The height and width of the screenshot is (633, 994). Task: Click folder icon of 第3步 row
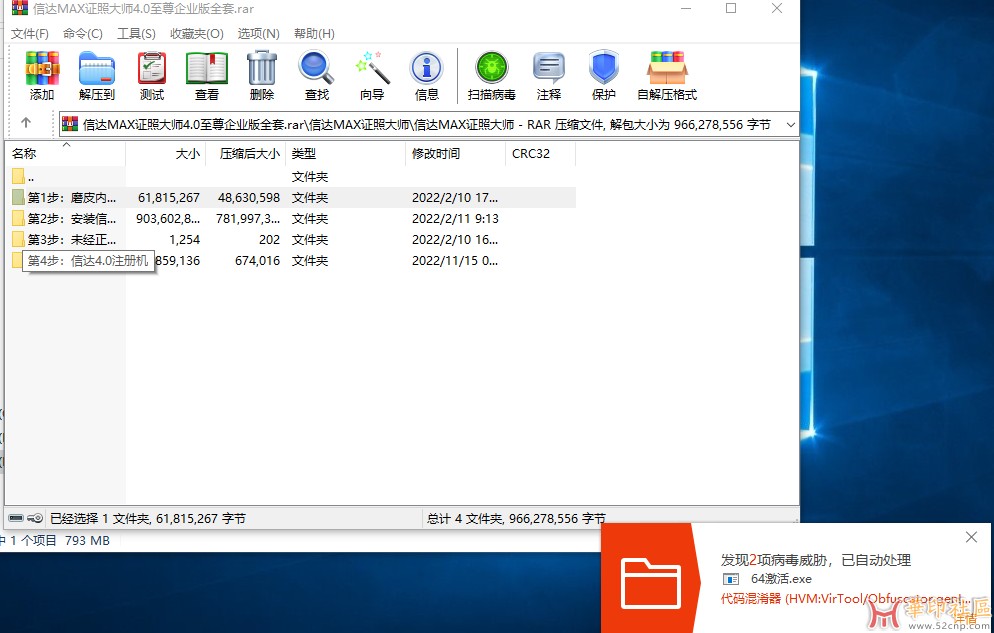pos(18,240)
